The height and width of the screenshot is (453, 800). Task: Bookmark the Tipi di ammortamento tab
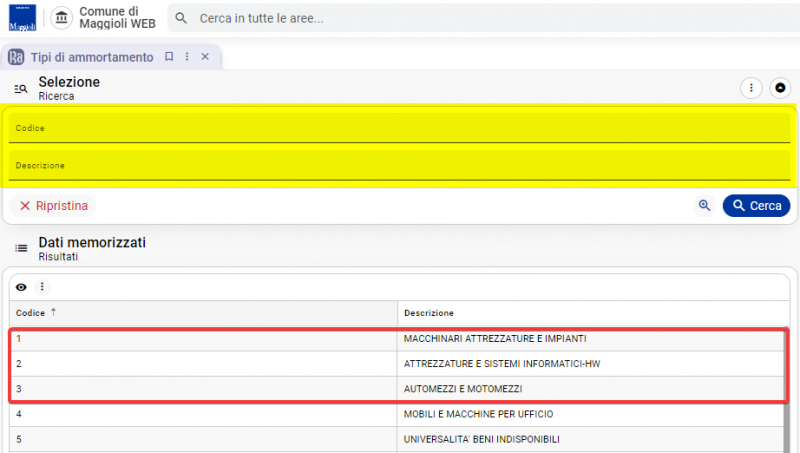tap(169, 57)
